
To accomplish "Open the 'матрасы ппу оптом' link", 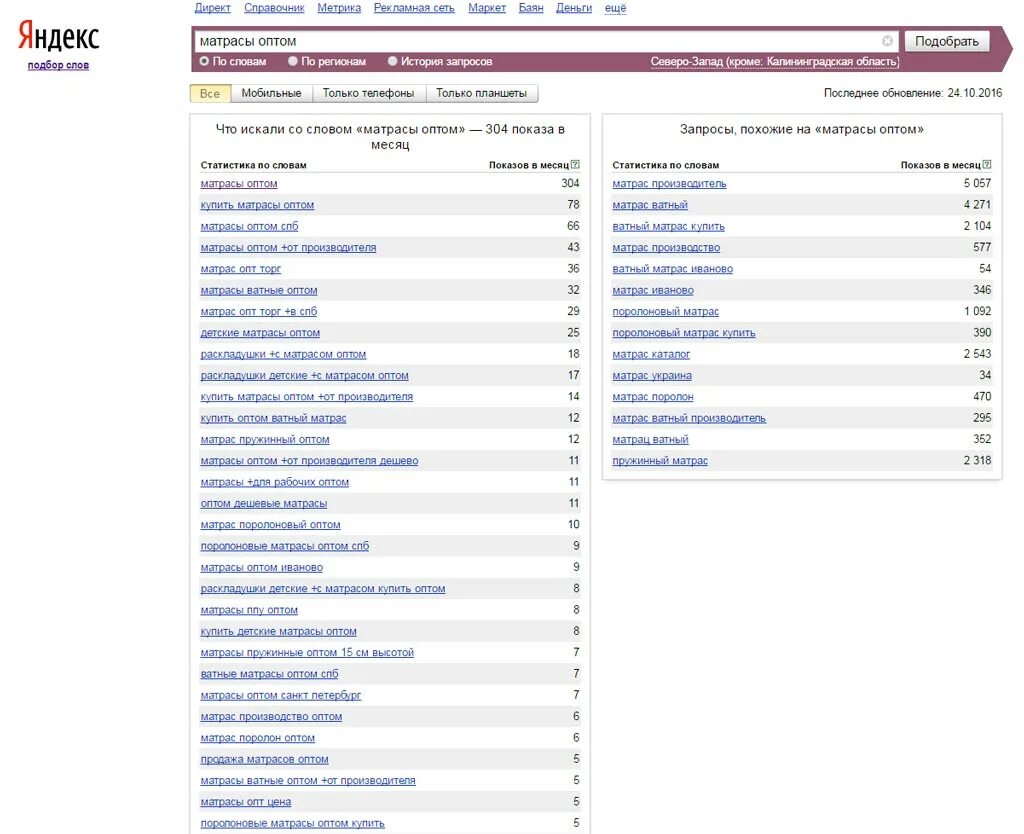I will (249, 610).
